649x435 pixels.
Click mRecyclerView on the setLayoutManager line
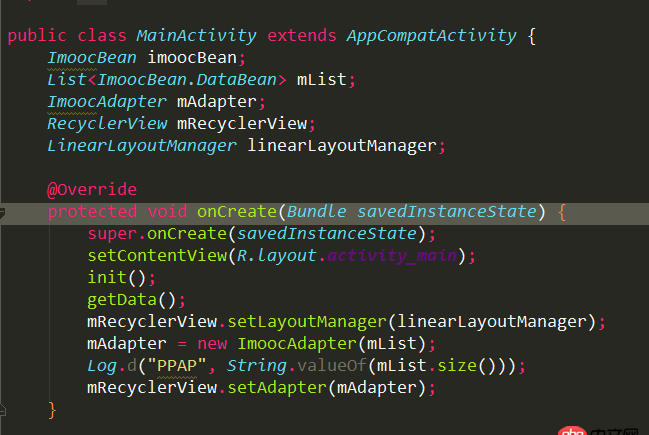(152, 322)
